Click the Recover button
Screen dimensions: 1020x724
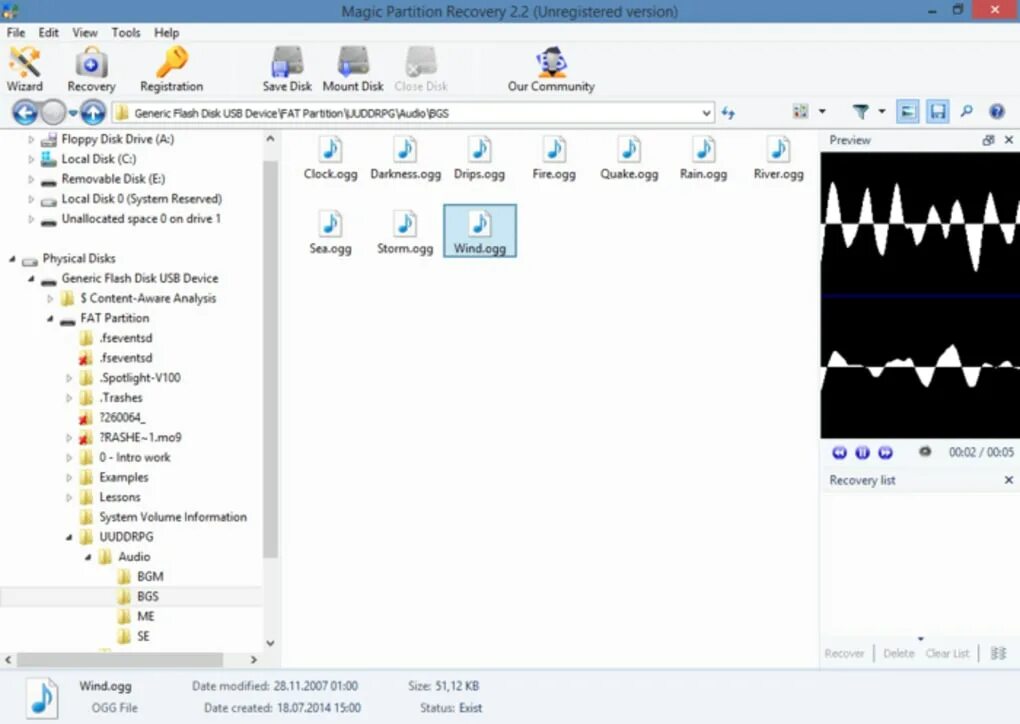844,653
